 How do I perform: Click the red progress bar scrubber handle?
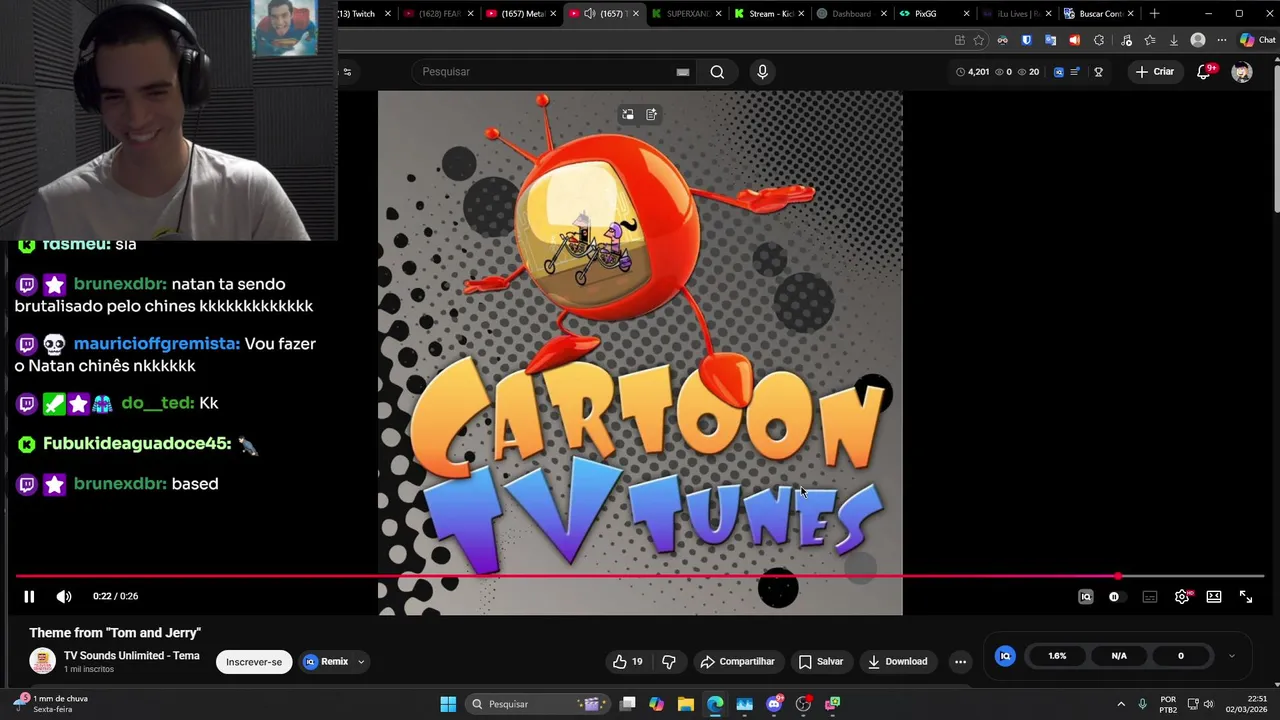pyautogui.click(x=1117, y=576)
